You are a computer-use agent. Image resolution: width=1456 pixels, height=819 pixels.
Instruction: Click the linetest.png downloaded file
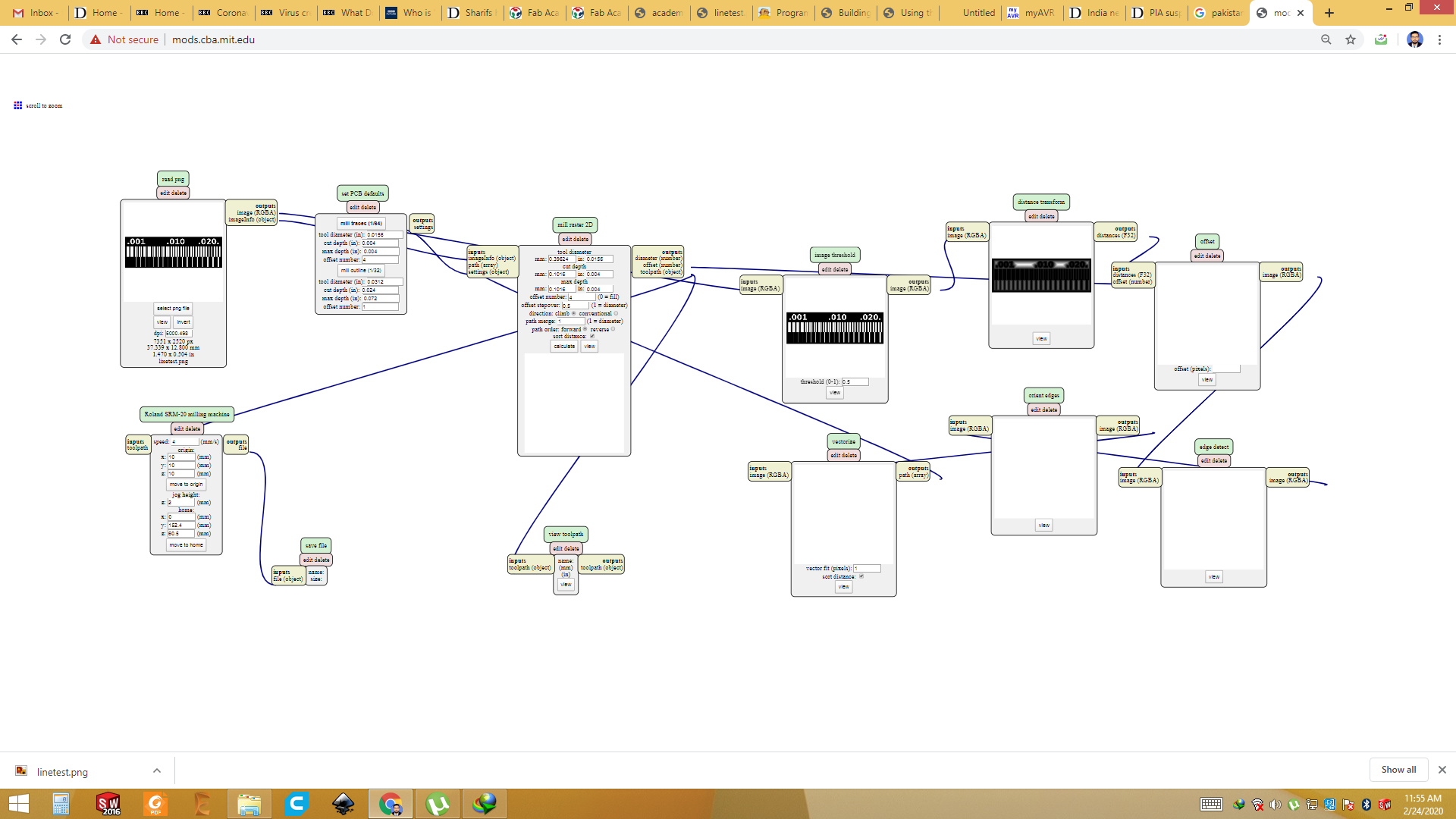(62, 770)
